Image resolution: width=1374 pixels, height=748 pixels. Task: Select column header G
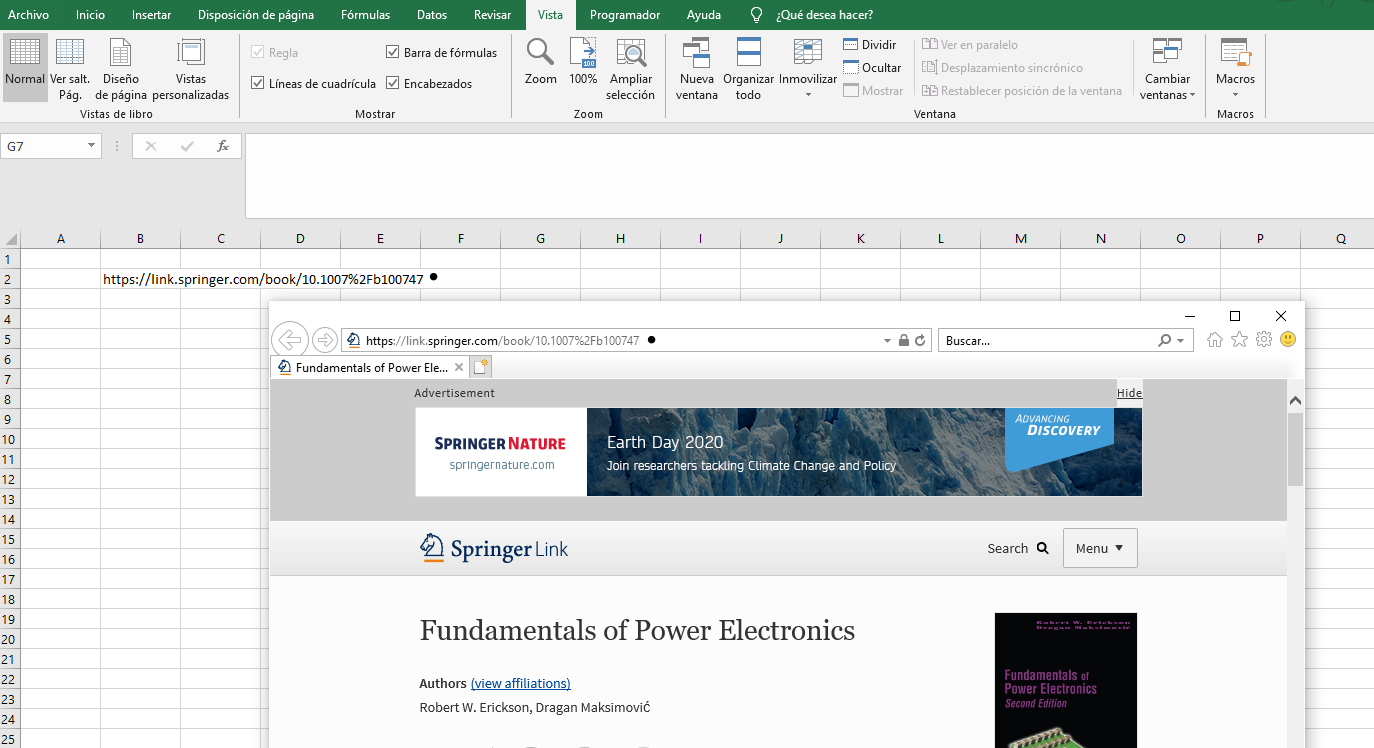click(x=541, y=239)
